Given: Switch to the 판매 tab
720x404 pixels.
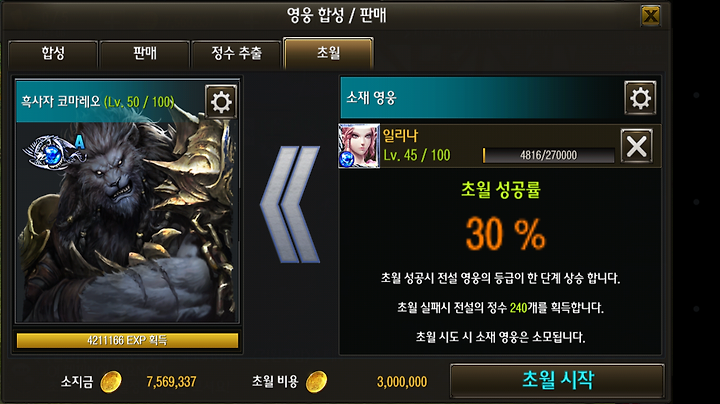Looking at the screenshot, I should (x=145, y=54).
